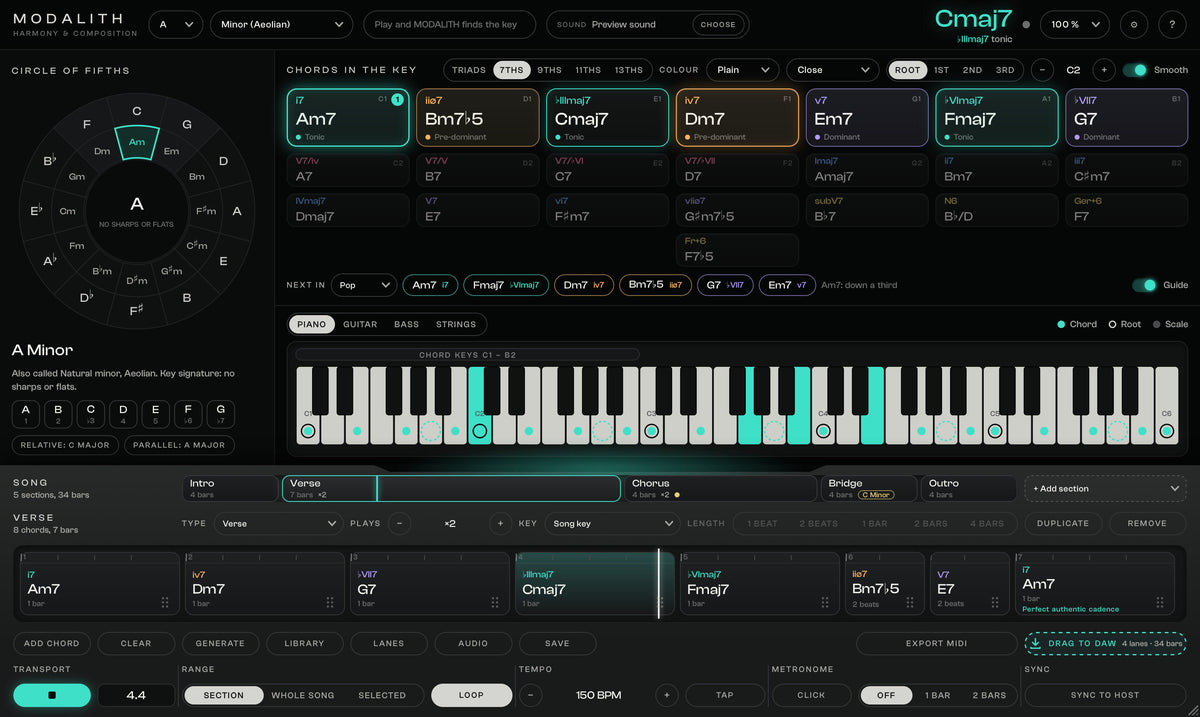Click Choose for the preview sound
Image resolution: width=1200 pixels, height=717 pixels.
(718, 24)
